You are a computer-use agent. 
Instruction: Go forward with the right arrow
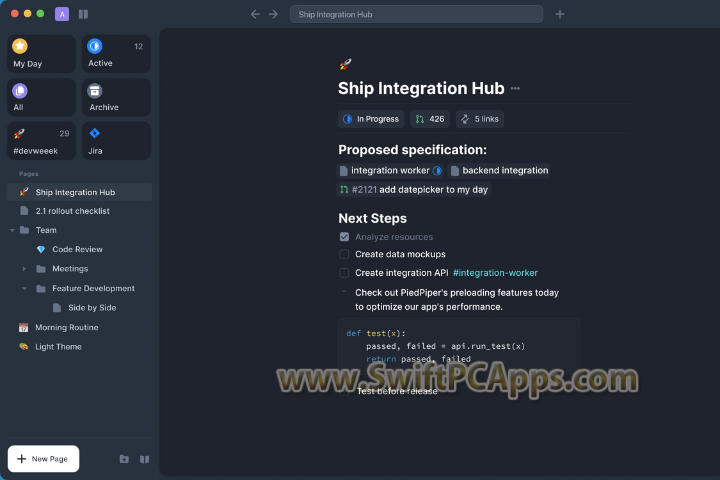(x=274, y=14)
